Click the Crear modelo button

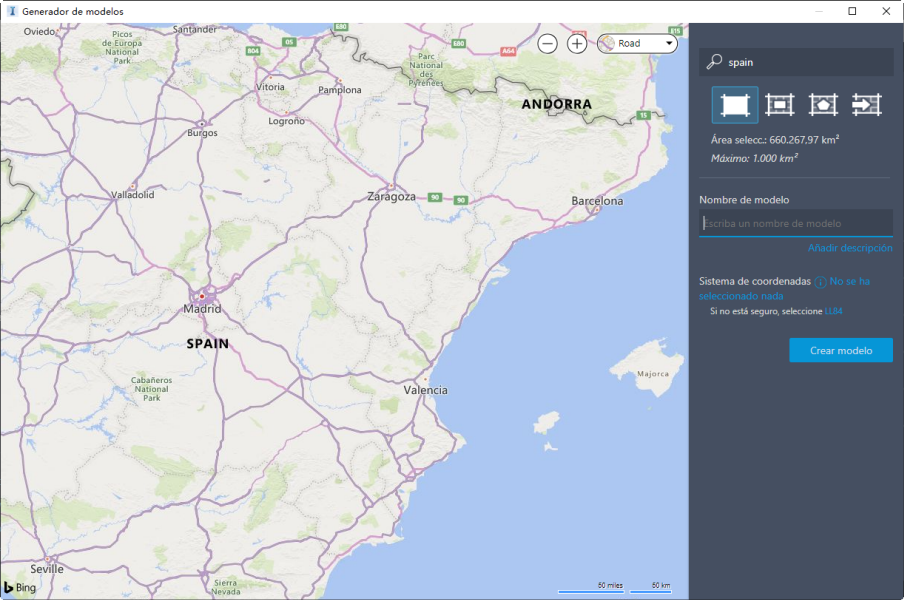click(841, 350)
